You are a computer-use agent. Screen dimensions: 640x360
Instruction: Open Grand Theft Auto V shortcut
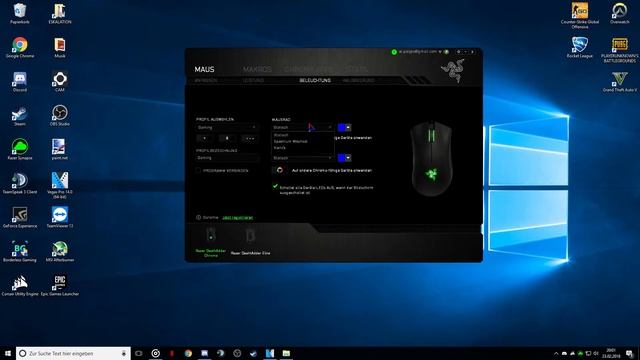click(620, 81)
